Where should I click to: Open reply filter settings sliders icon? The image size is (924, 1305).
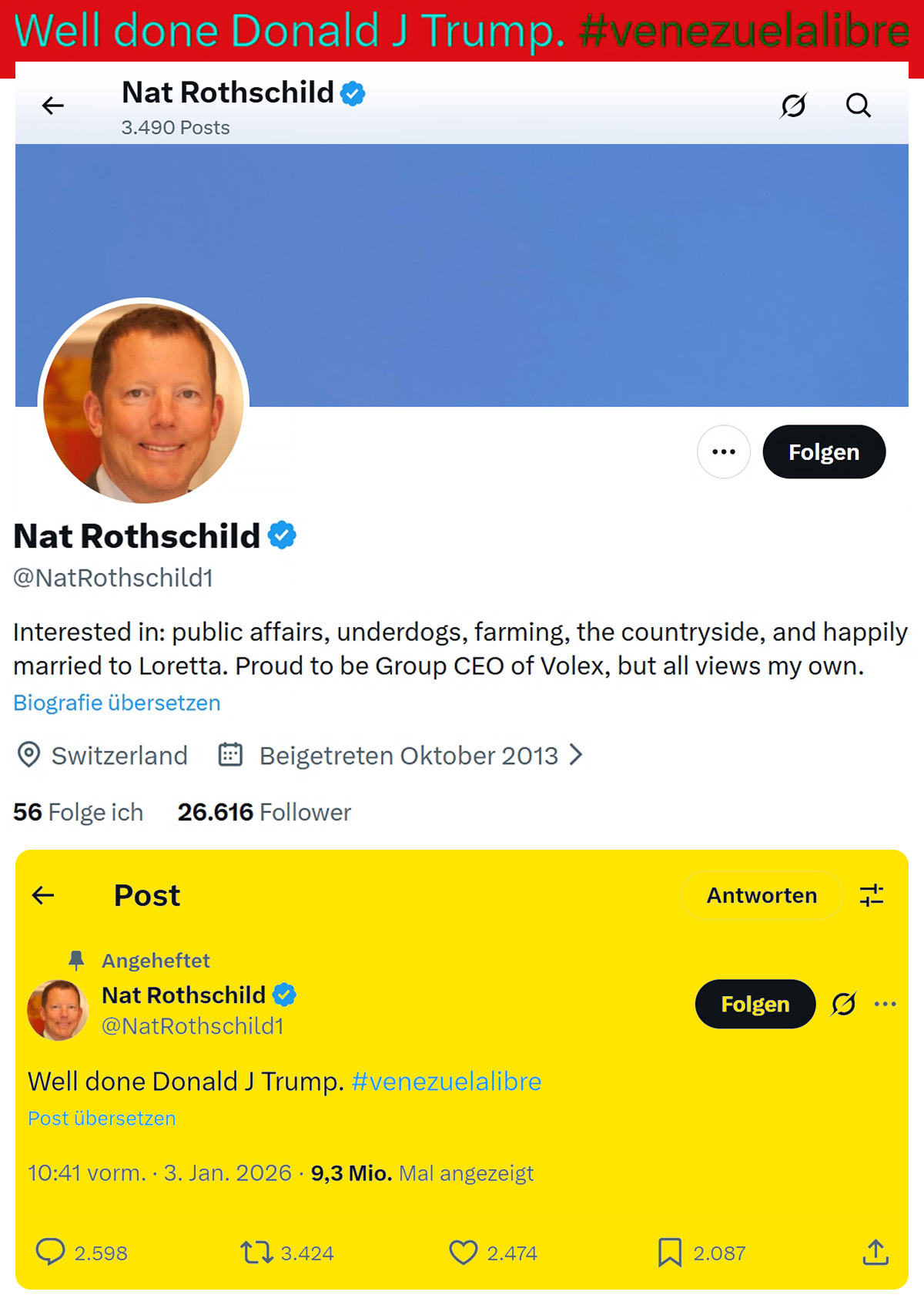[x=872, y=895]
